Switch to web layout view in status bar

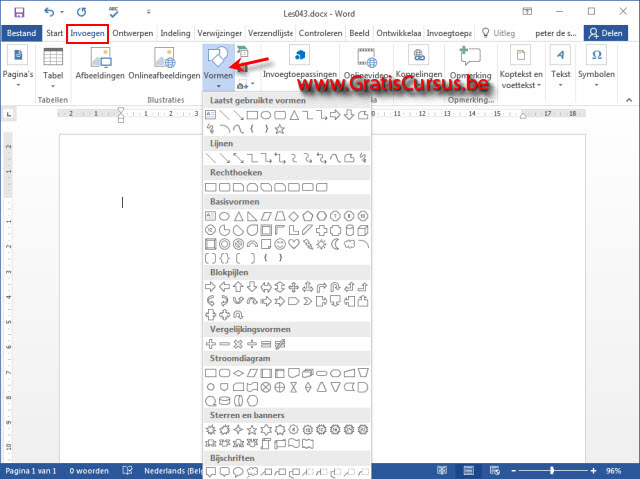point(495,471)
